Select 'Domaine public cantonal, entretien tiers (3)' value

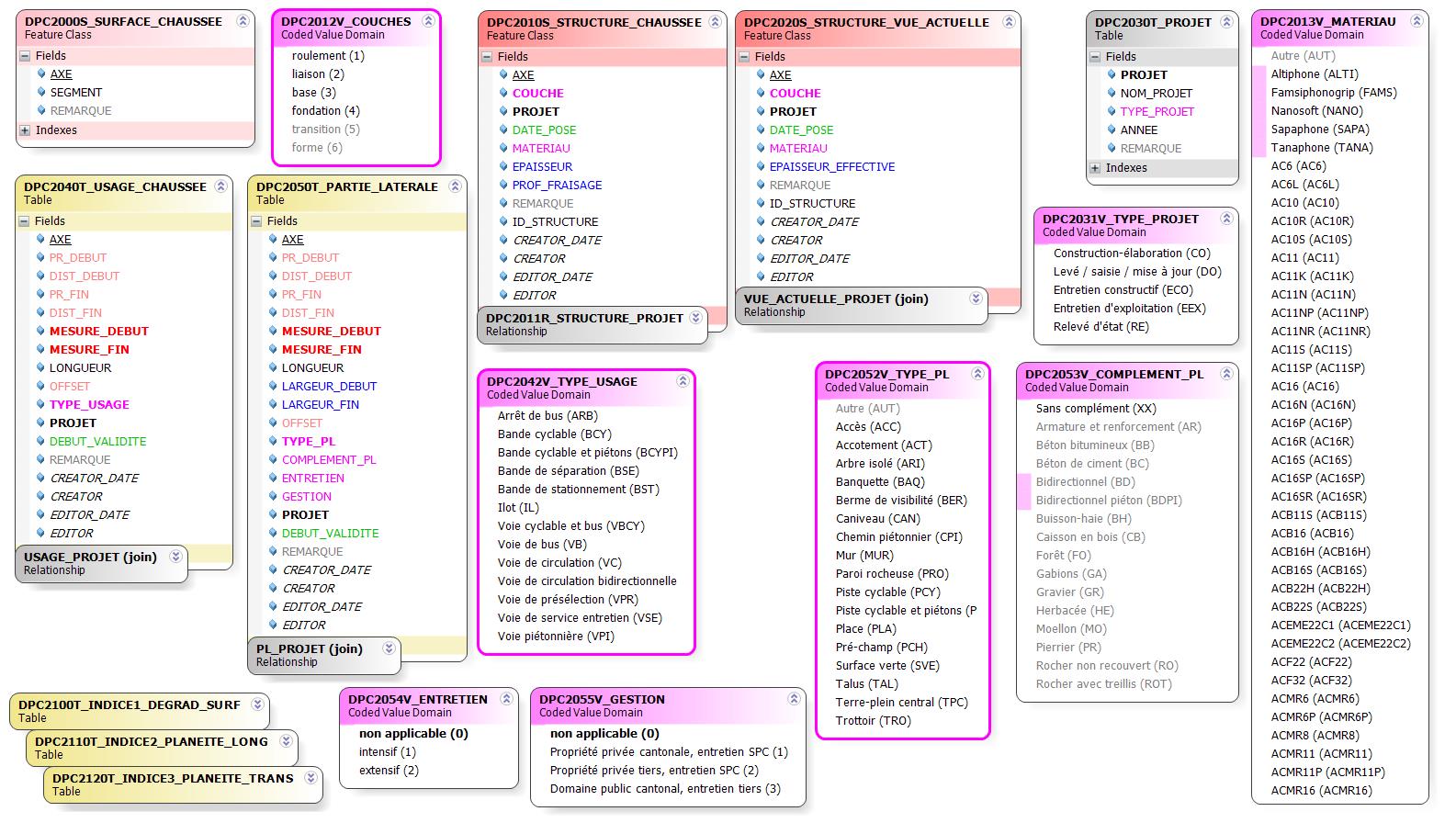[x=665, y=788]
